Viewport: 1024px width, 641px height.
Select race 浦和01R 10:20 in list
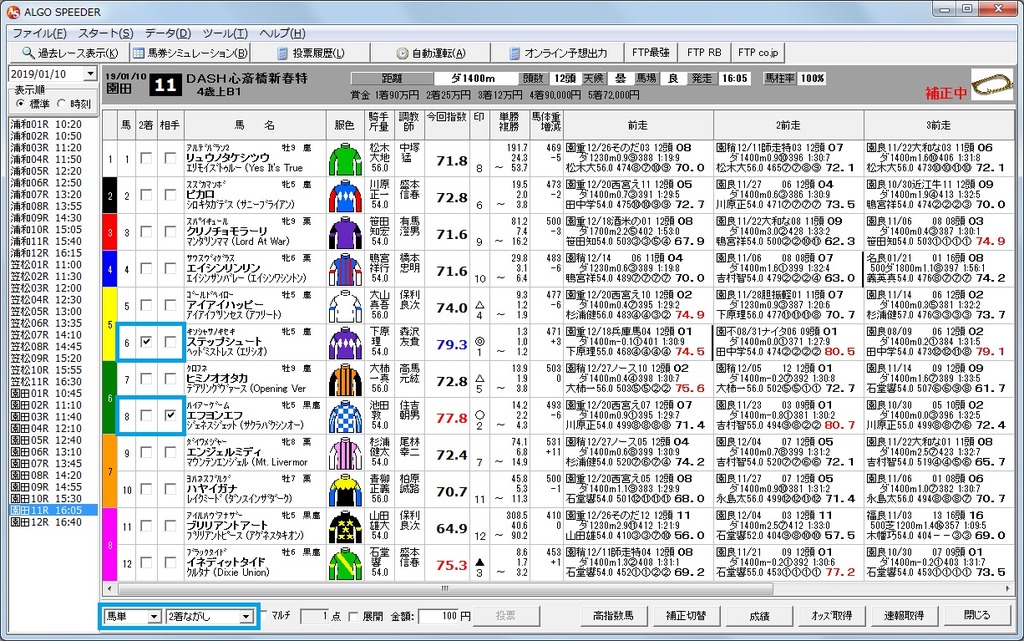(46, 124)
